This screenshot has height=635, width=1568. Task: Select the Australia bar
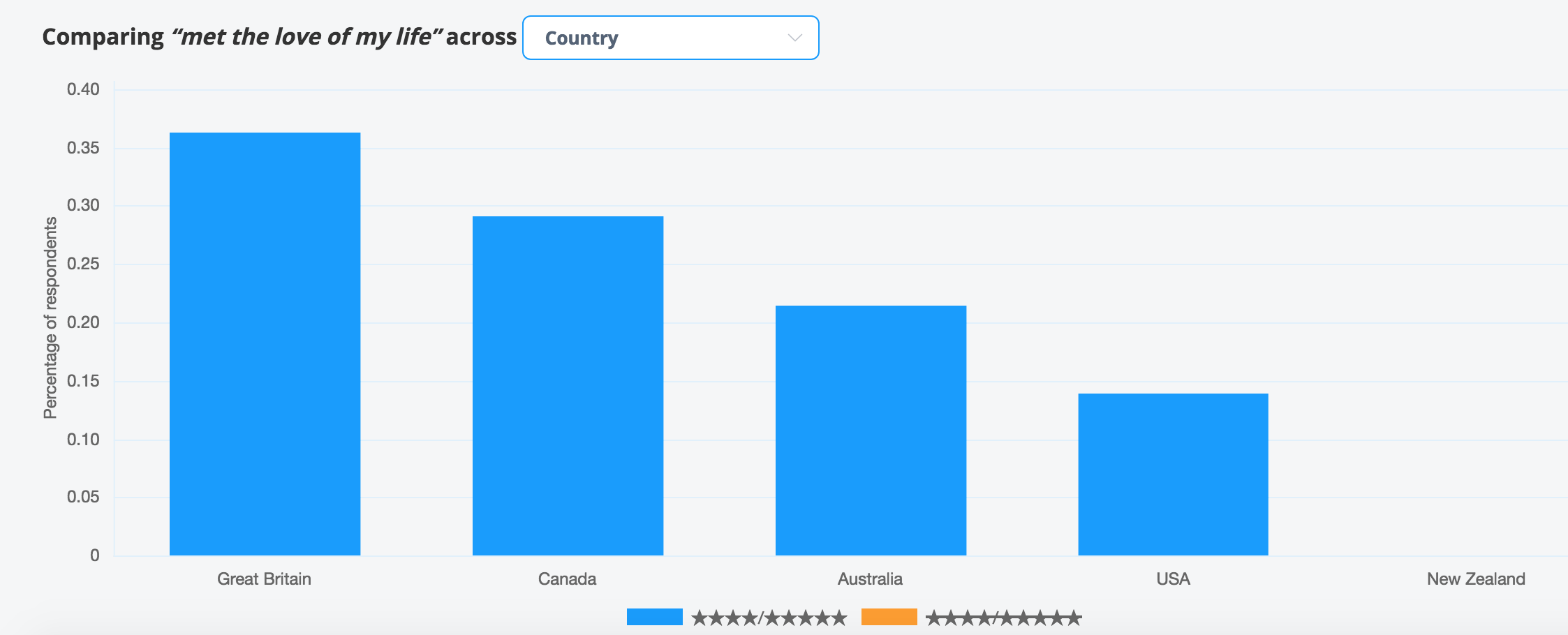(871, 431)
